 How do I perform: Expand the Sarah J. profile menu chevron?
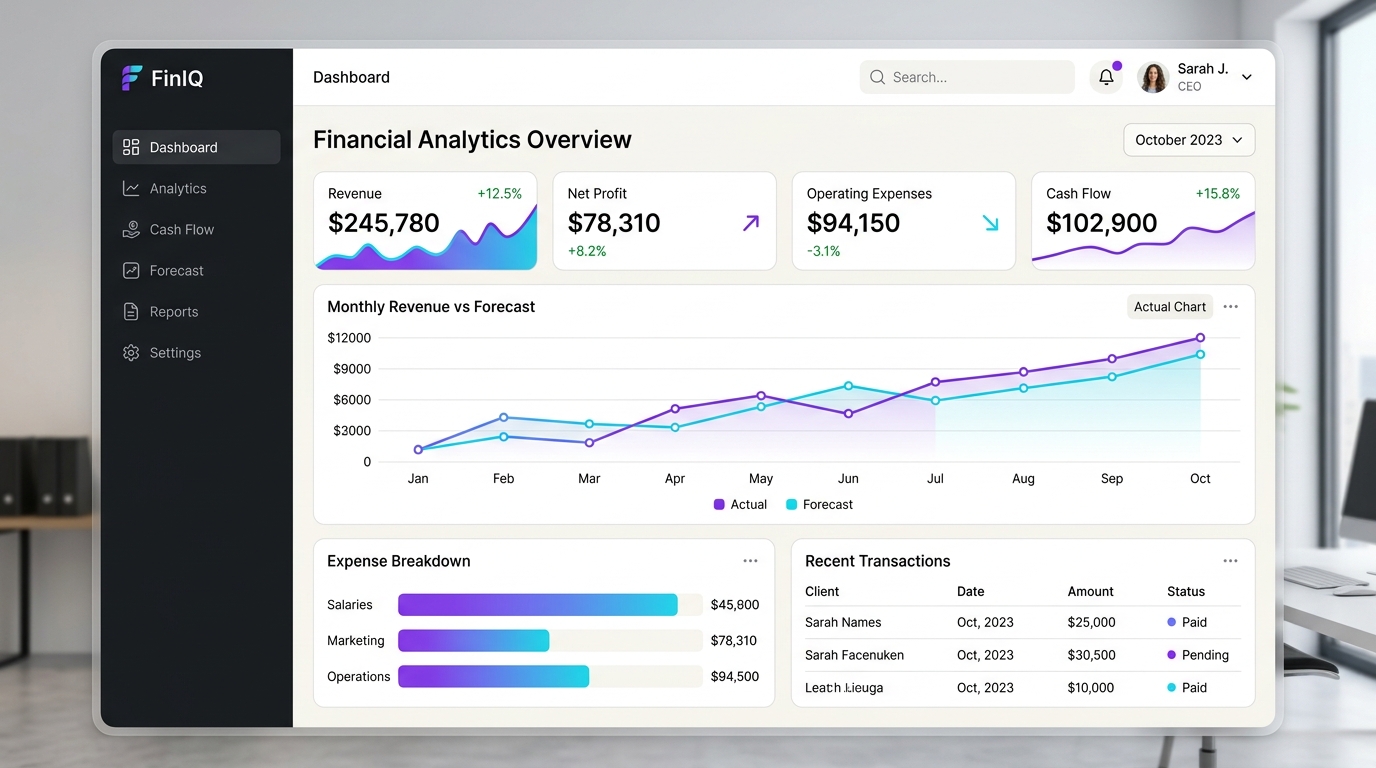(x=1247, y=77)
